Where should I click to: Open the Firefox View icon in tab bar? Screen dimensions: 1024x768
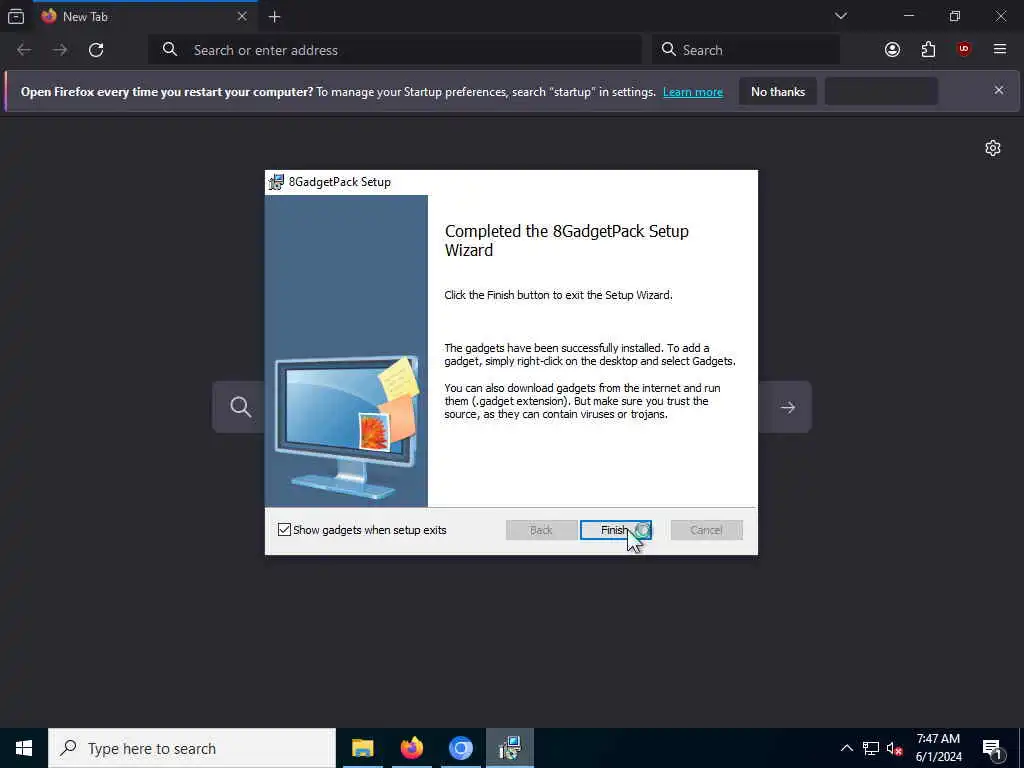click(x=16, y=16)
